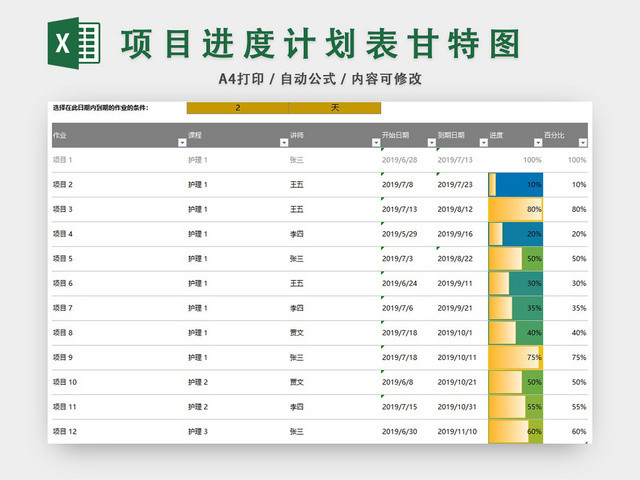This screenshot has width=640, height=480.
Task: Select the 项目 6 progress bar at 30%
Action: click(516, 283)
